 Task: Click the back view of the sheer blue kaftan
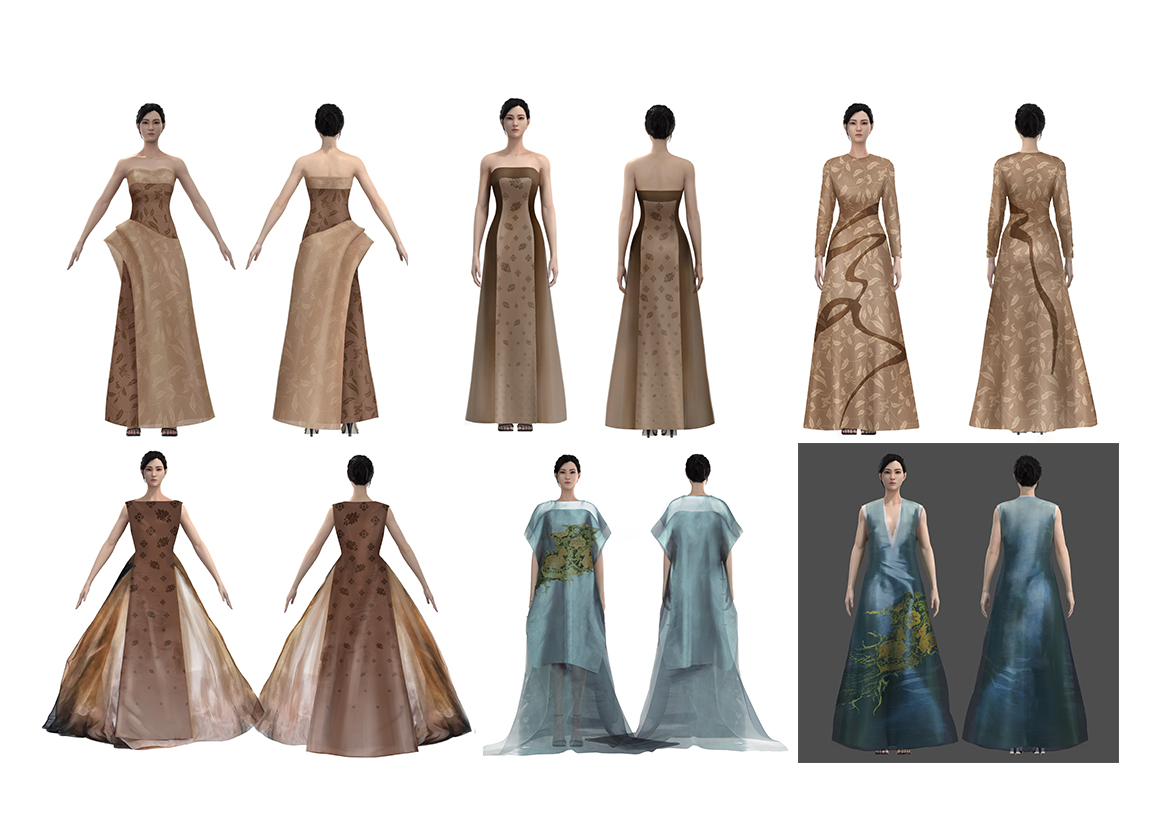pyautogui.click(x=698, y=620)
